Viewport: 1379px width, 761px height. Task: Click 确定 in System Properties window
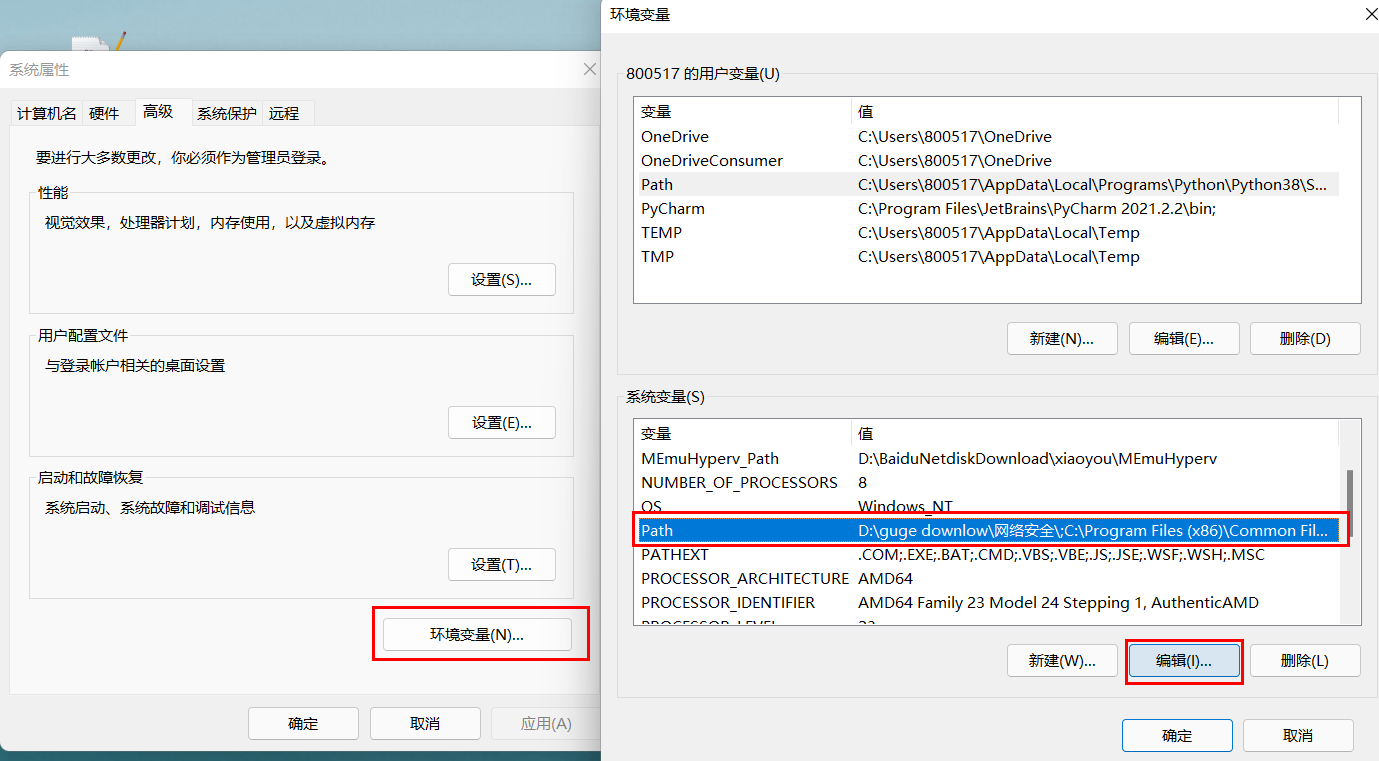coord(303,723)
